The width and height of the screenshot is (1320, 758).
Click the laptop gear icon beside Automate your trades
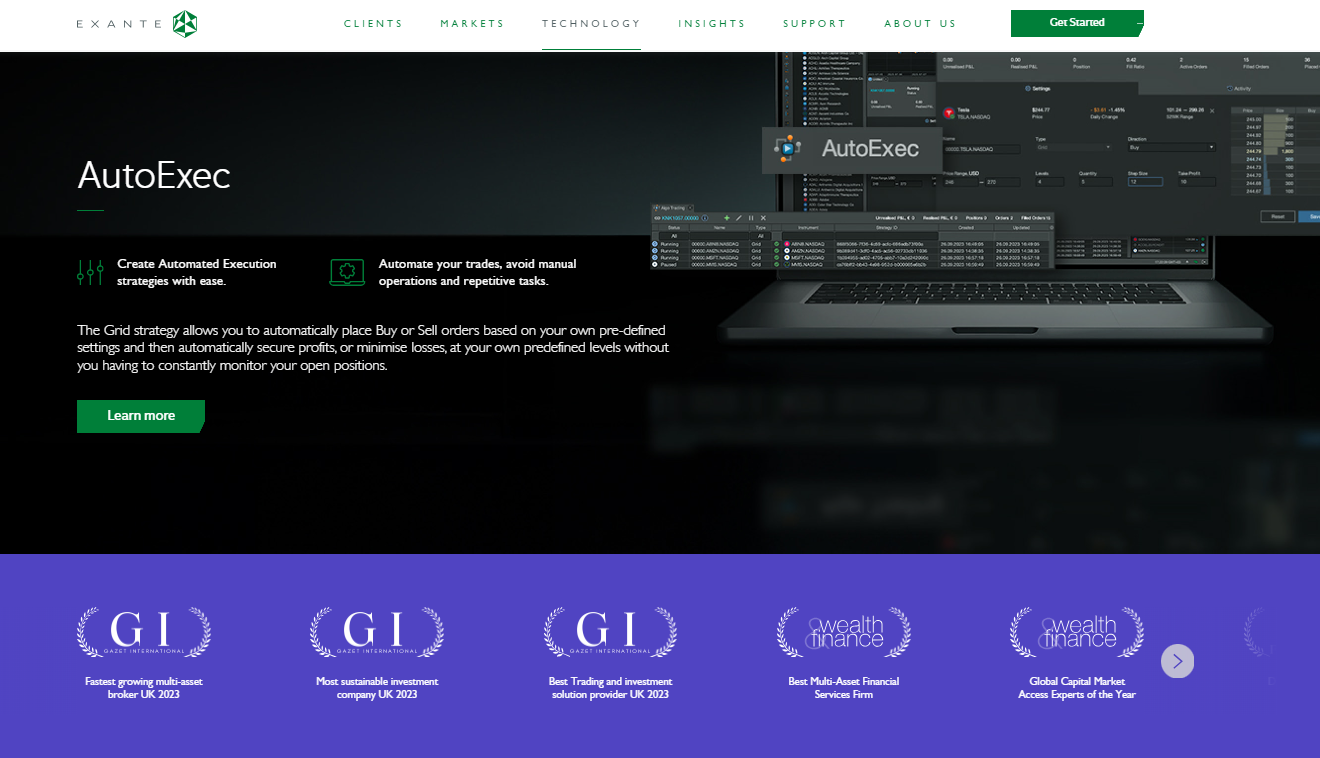click(347, 272)
